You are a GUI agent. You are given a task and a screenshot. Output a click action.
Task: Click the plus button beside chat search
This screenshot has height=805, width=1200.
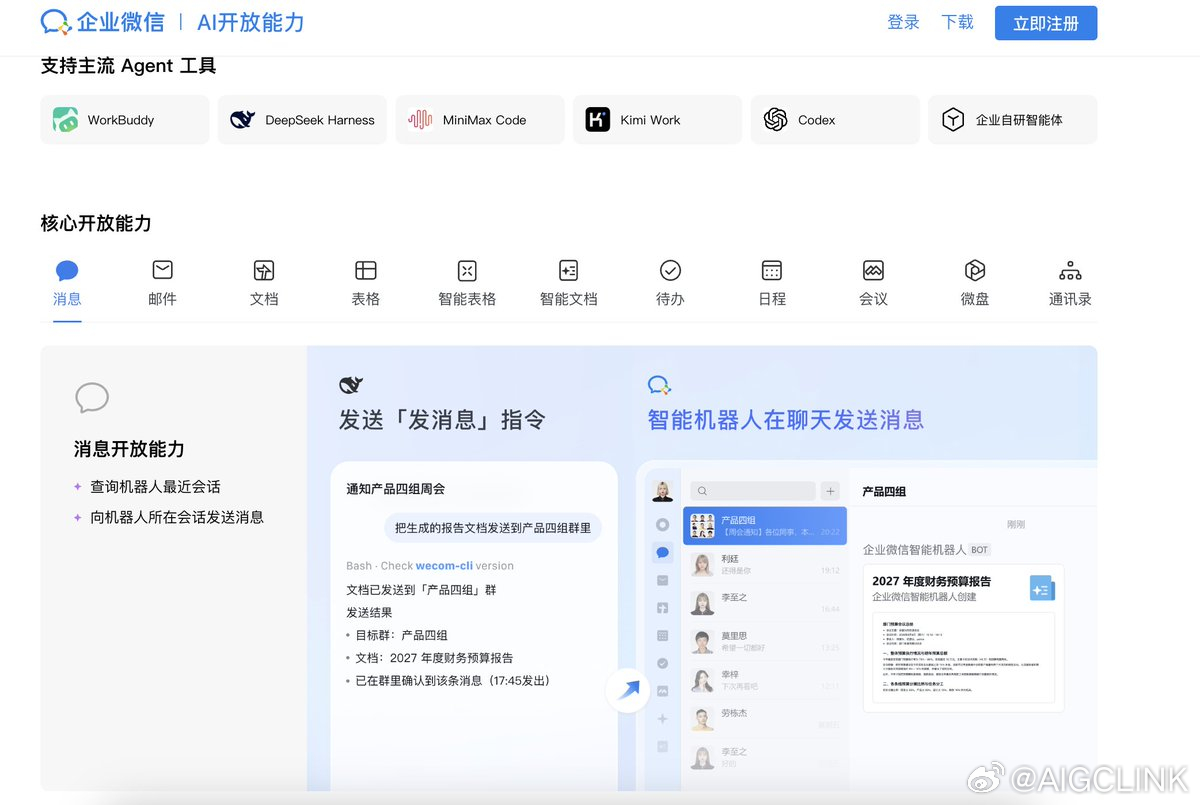830,491
